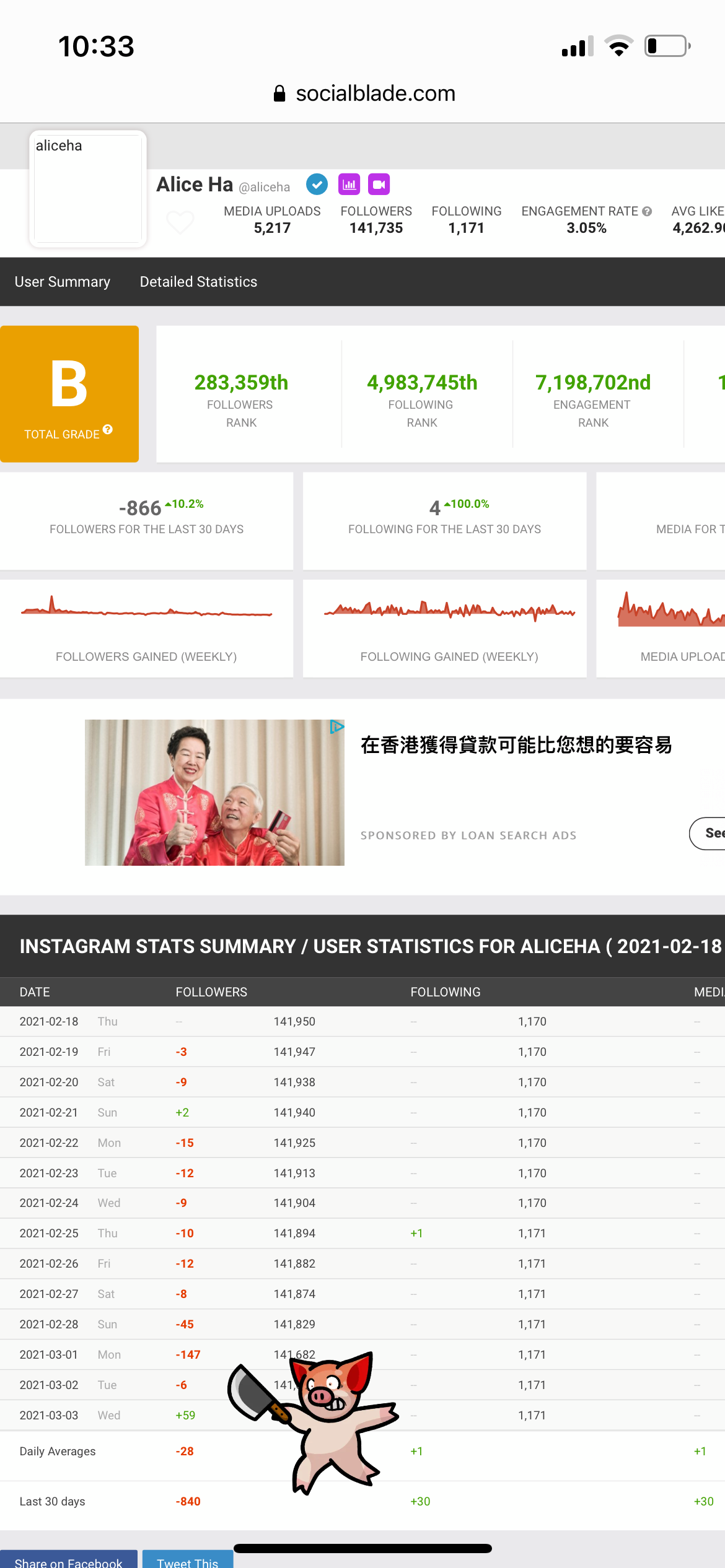
Task: Tap the -45 follower change on 2021-02-28
Action: click(185, 1324)
